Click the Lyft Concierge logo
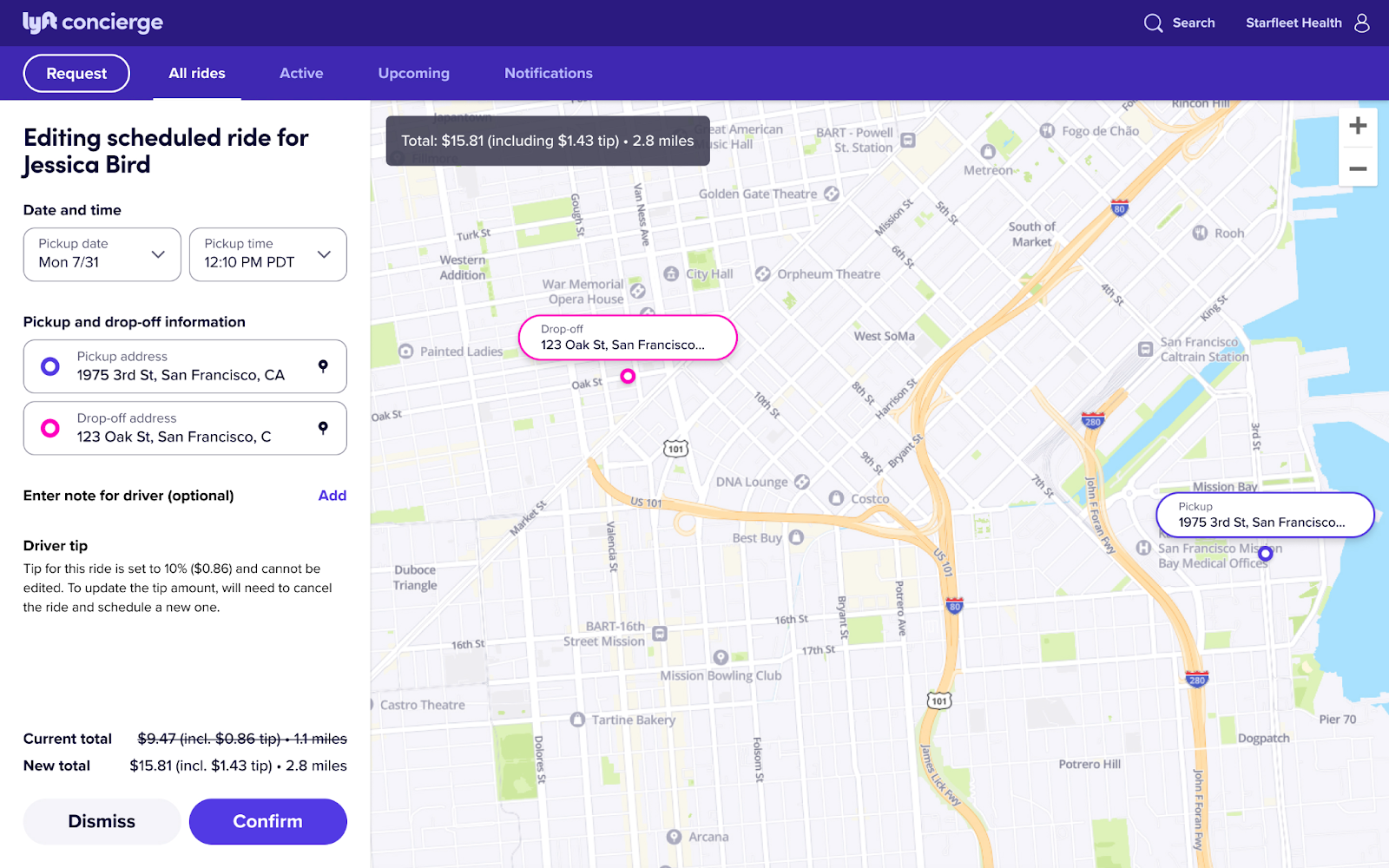 [93, 23]
